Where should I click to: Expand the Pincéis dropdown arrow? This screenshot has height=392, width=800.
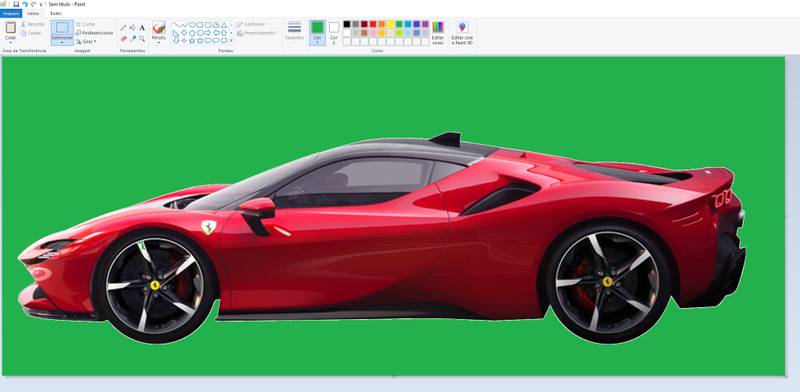(x=159, y=42)
